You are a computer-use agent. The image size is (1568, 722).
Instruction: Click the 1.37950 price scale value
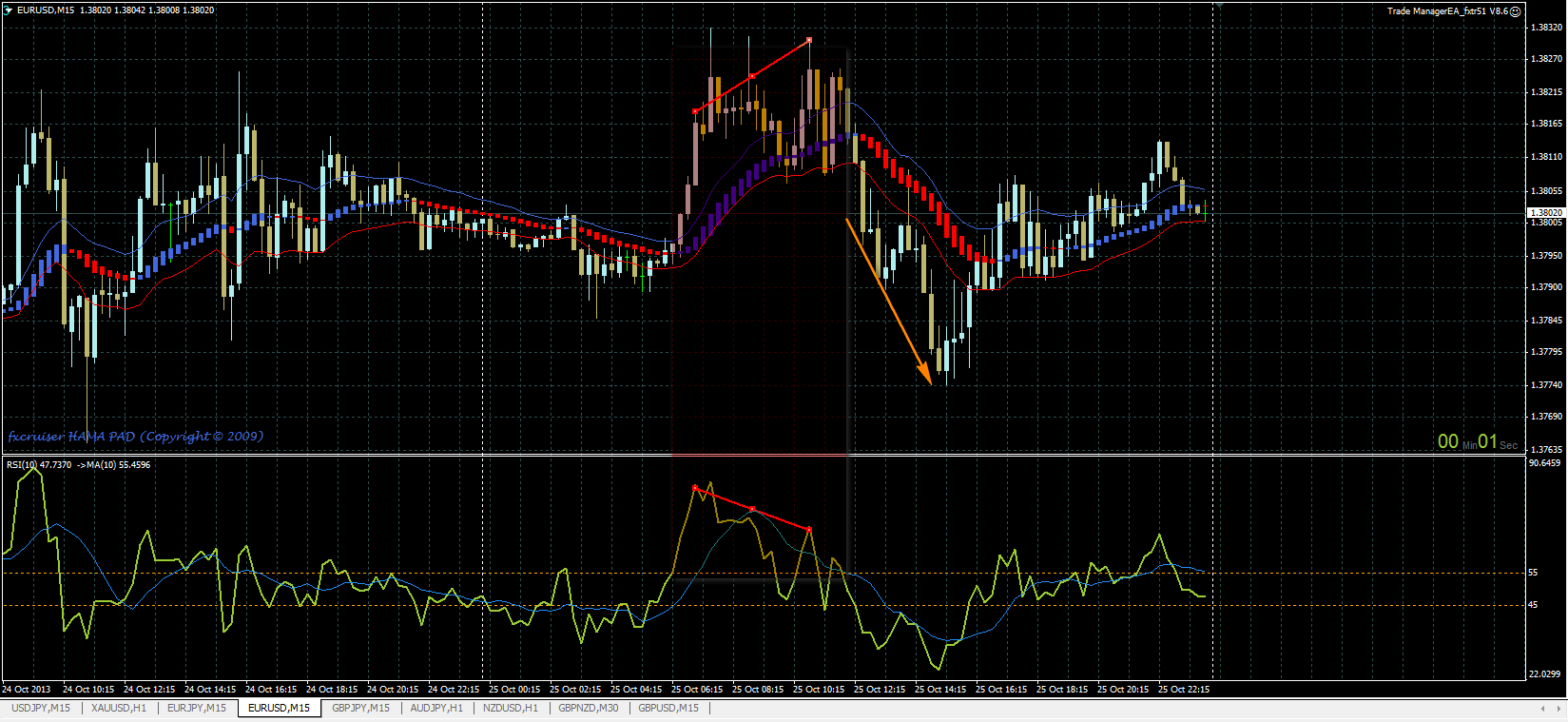[x=1546, y=256]
